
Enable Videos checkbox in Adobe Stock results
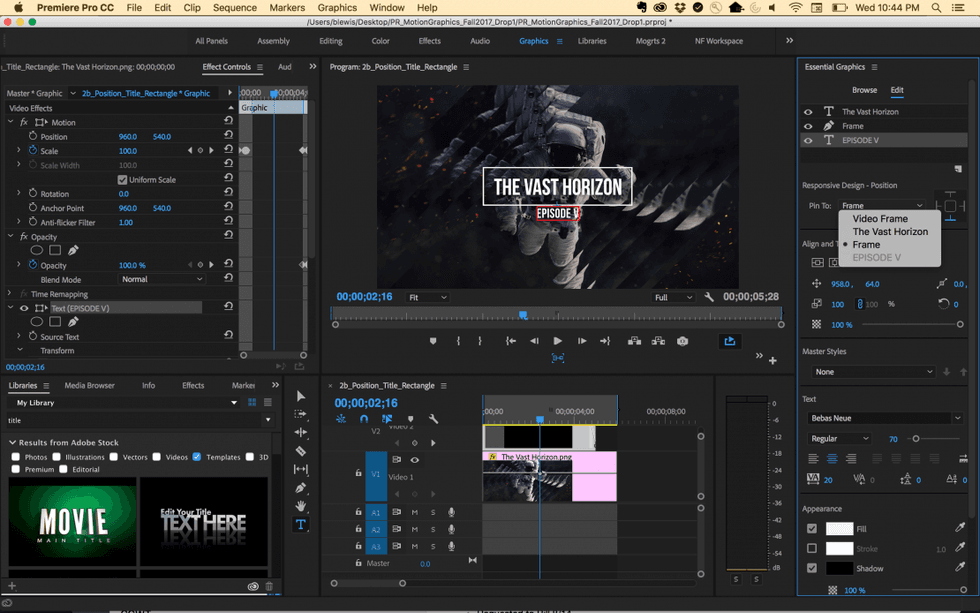[x=156, y=457]
